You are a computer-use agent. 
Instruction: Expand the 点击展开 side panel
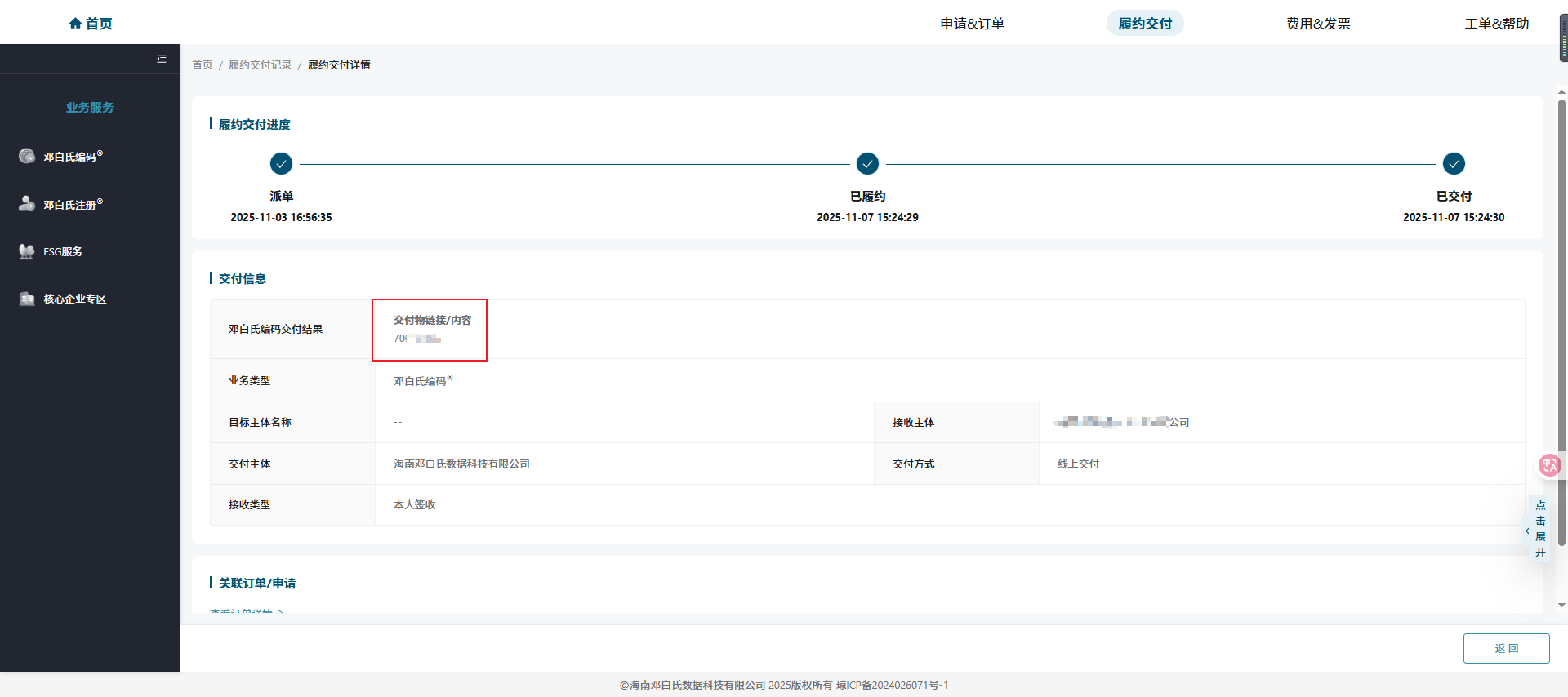pos(1540,529)
